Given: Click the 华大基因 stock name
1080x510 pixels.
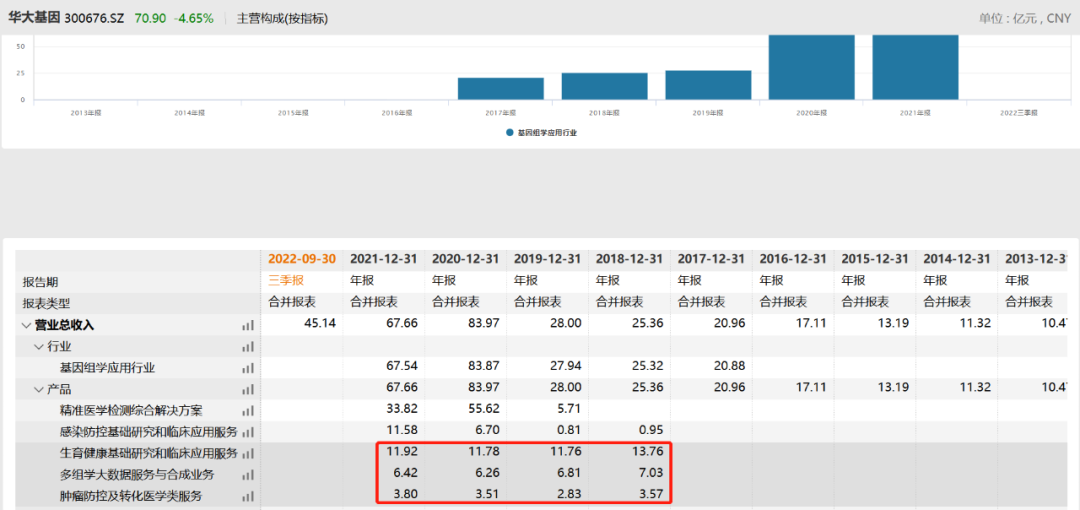Looking at the screenshot, I should tap(34, 19).
